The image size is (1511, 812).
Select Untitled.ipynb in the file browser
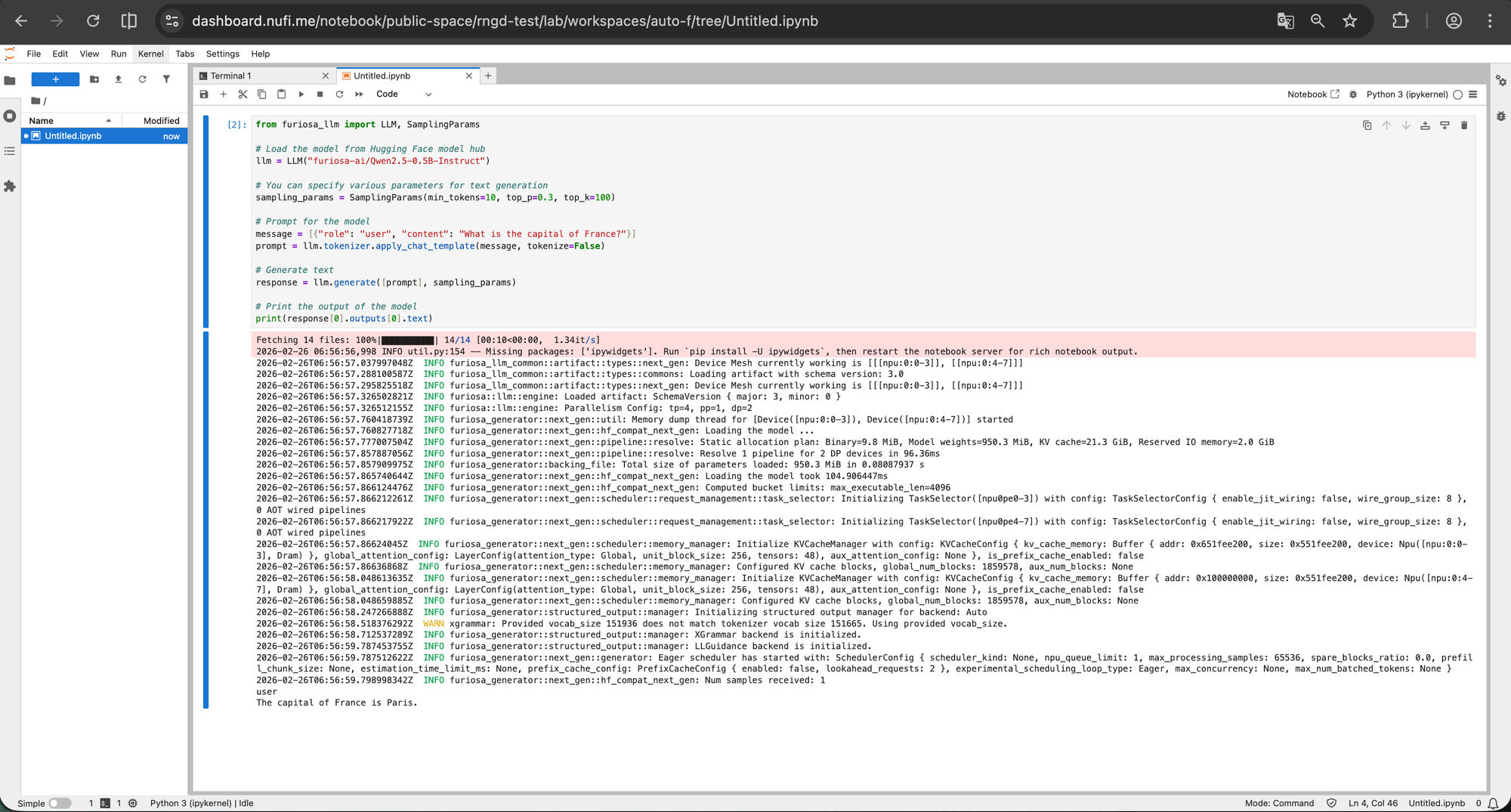click(x=73, y=136)
